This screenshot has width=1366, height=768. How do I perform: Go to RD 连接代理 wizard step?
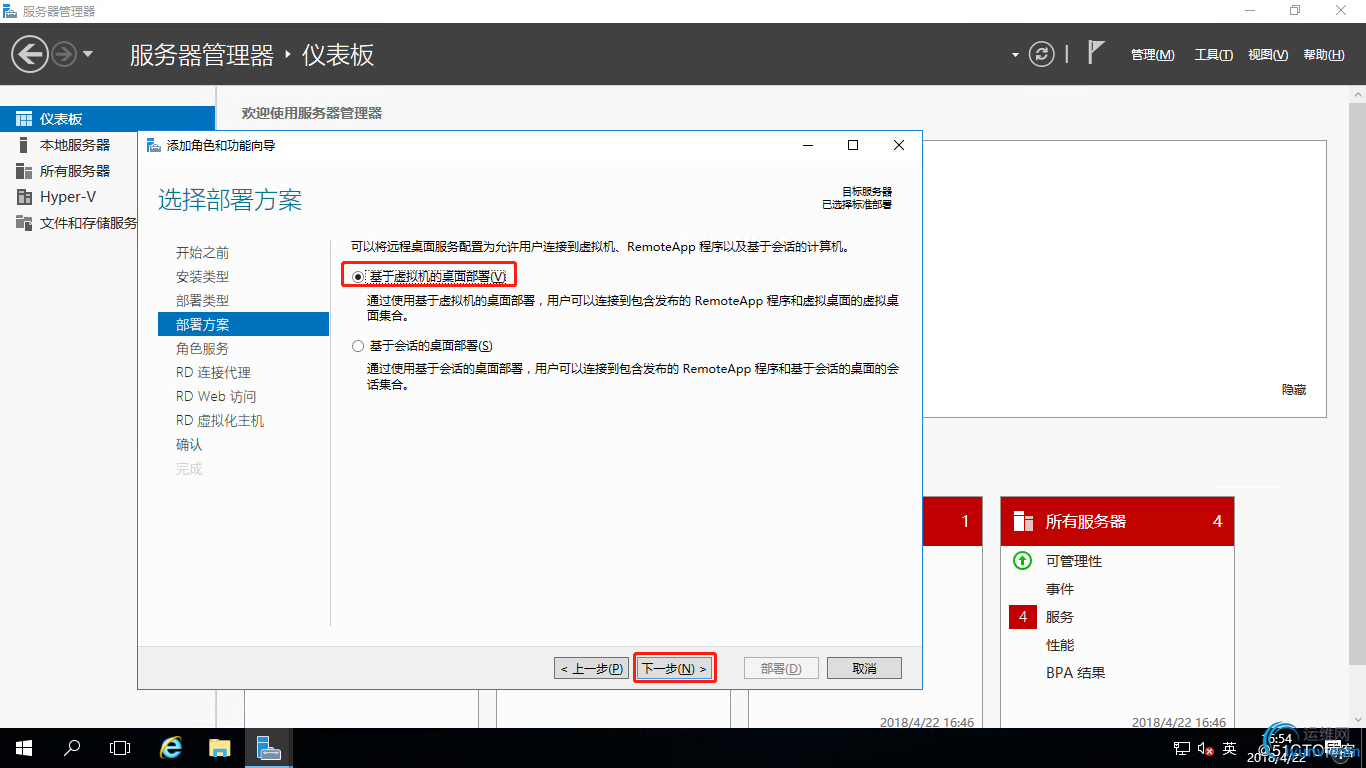click(213, 373)
